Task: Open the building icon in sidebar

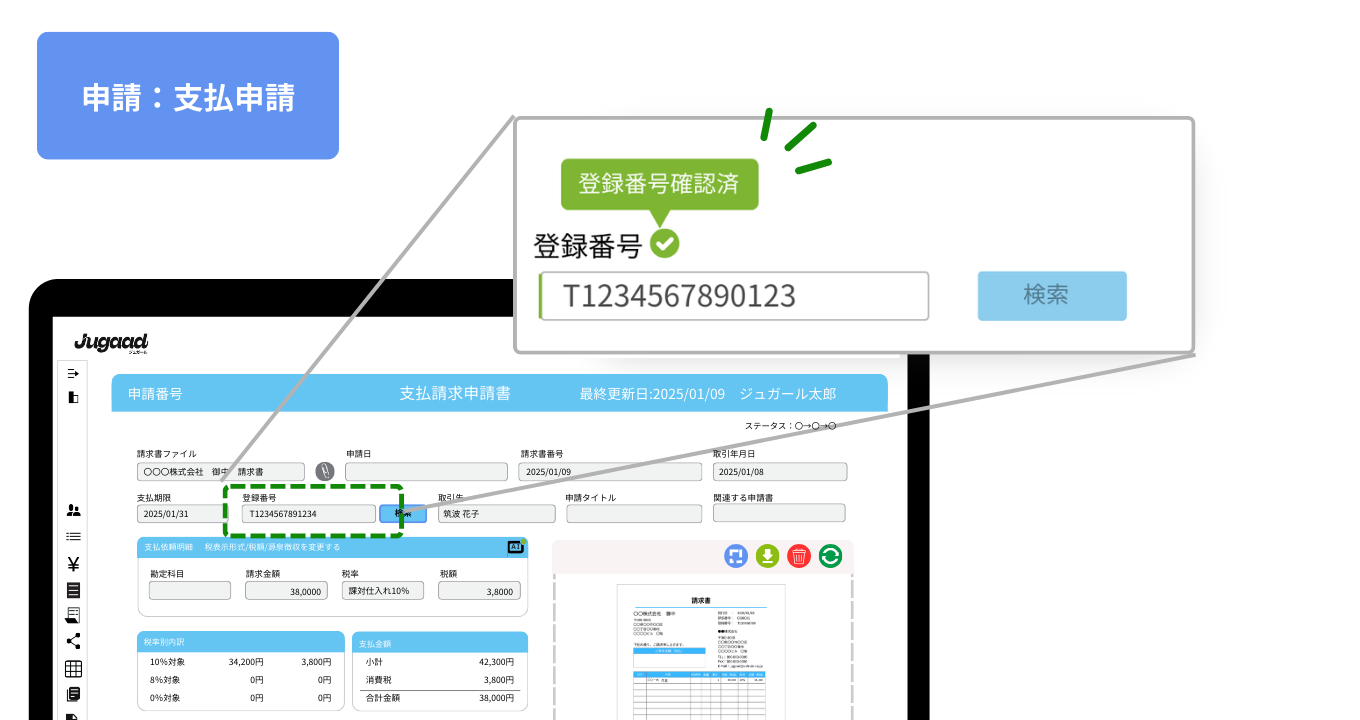Action: 73,397
